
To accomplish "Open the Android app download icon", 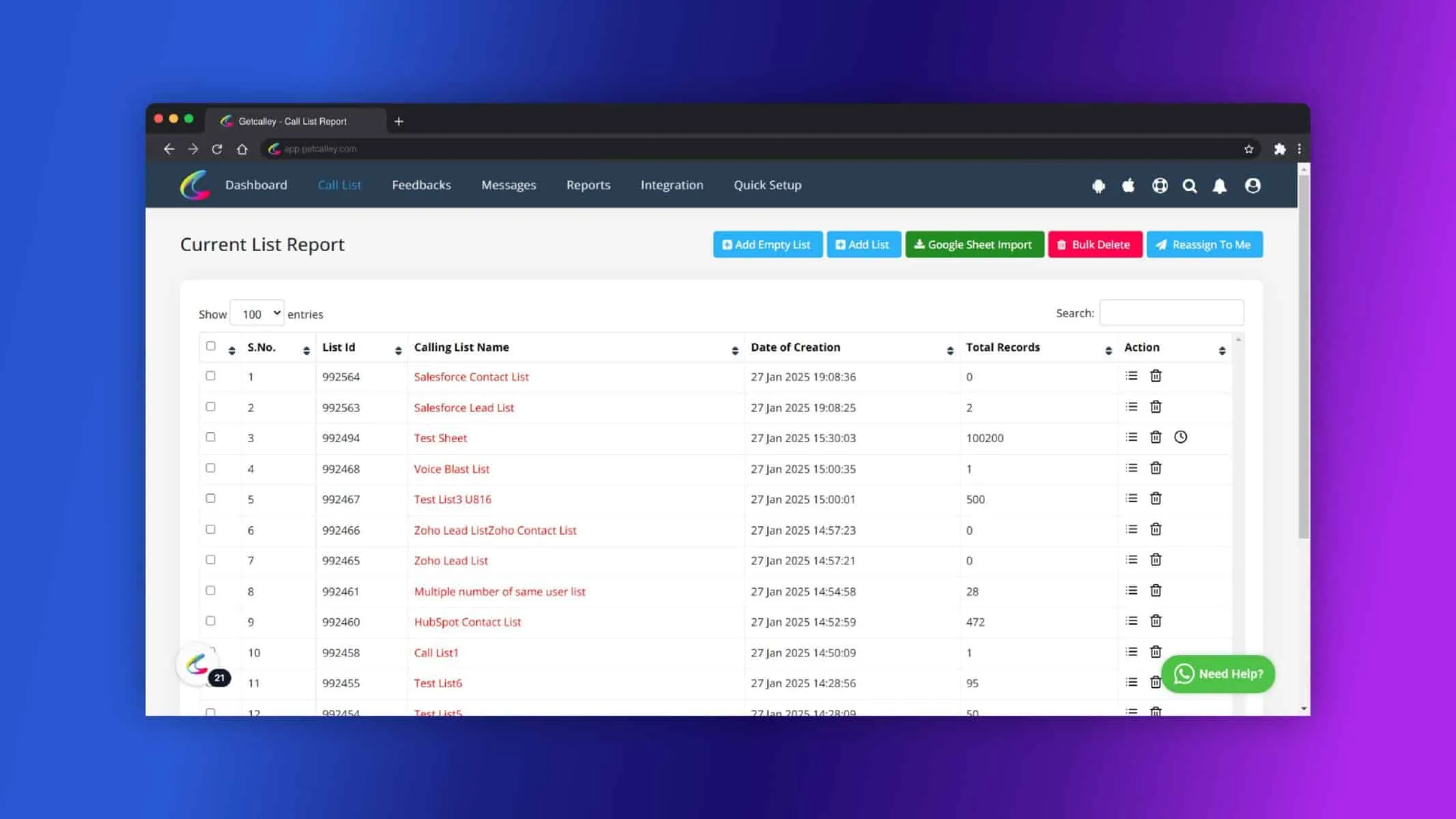I will tap(1098, 186).
